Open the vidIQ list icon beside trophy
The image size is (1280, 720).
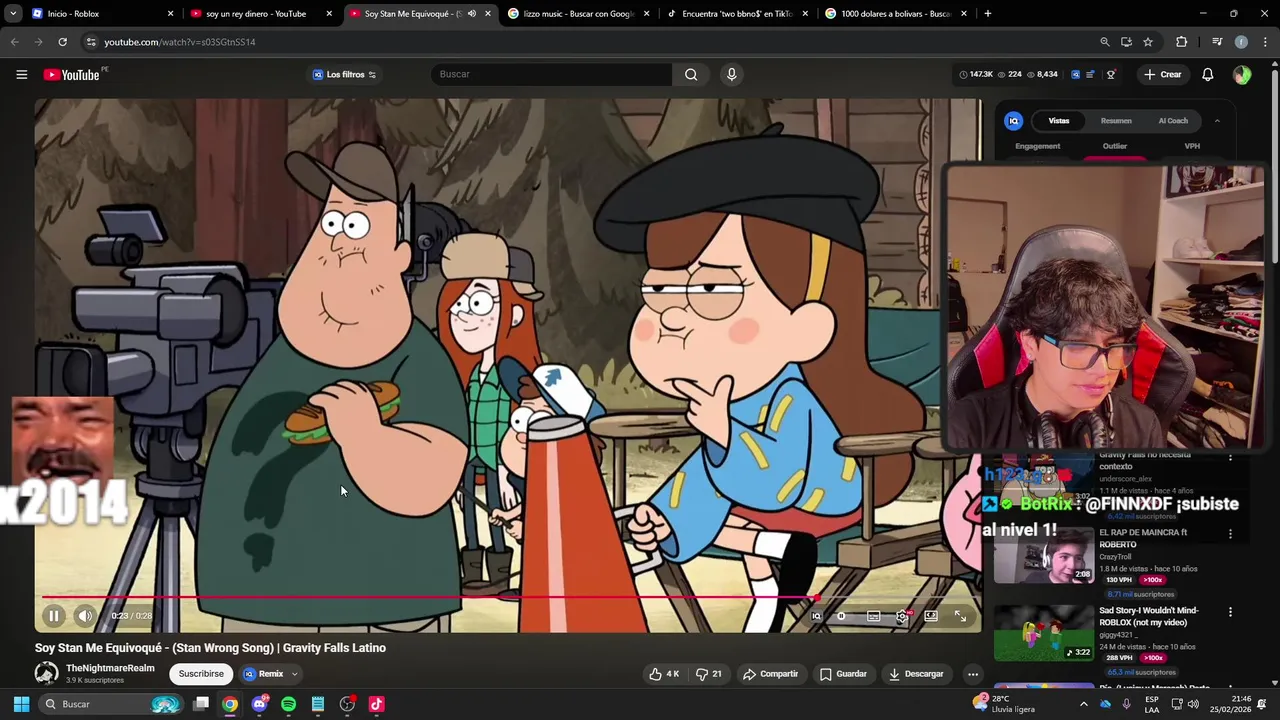[1090, 74]
